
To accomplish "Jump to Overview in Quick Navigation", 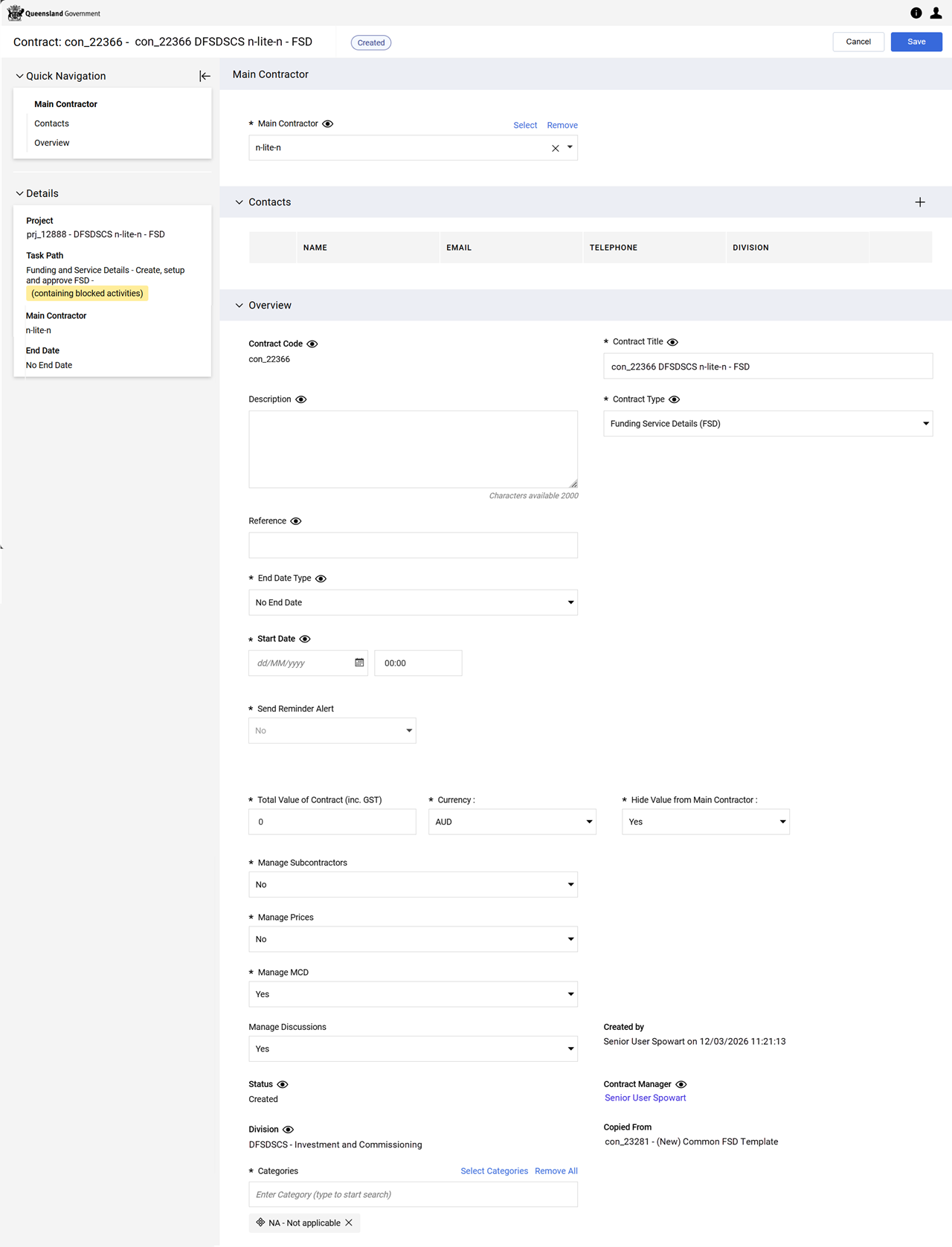I will pyautogui.click(x=52, y=143).
